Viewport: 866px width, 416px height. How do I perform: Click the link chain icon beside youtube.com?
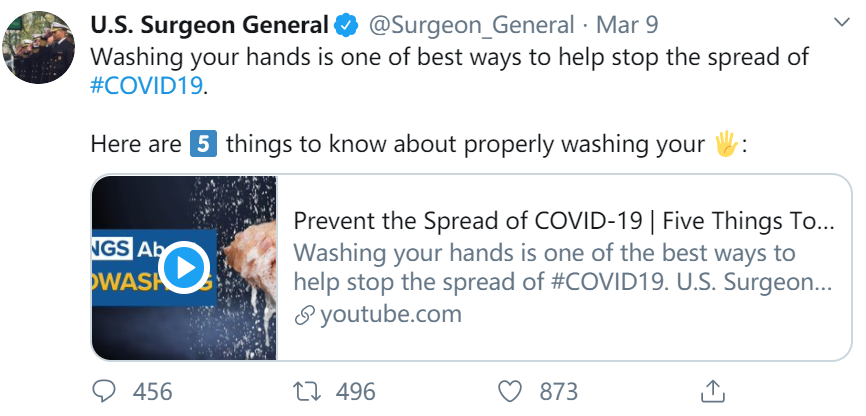[304, 315]
